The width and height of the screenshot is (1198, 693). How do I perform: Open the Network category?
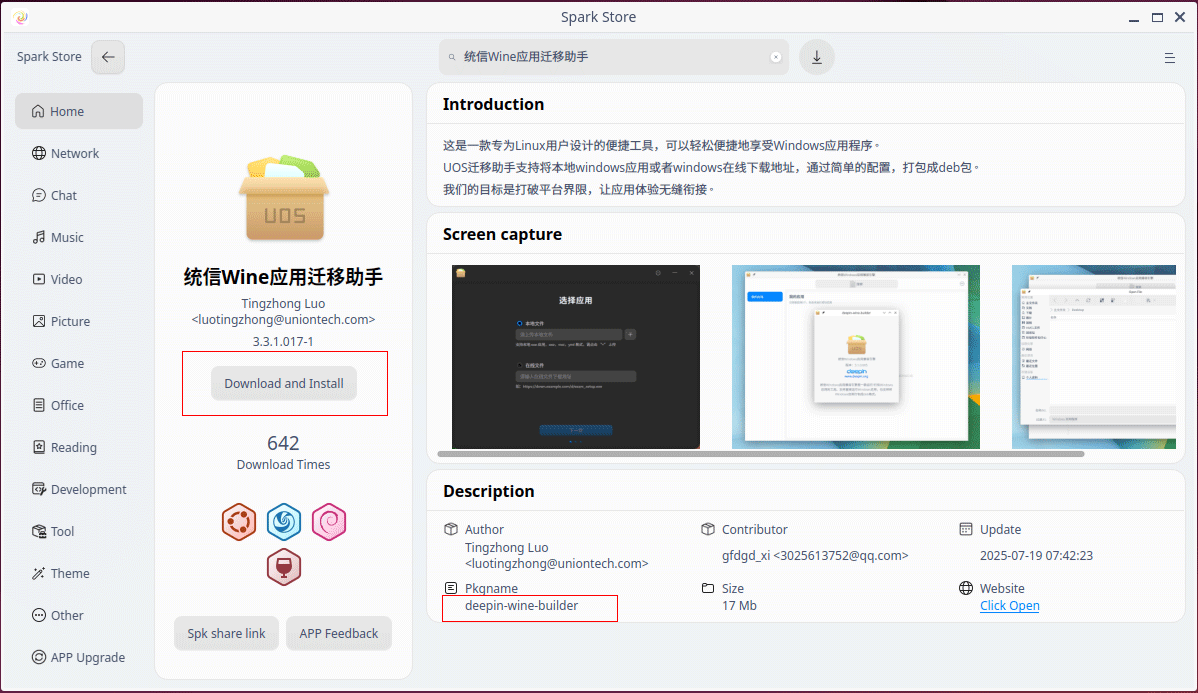click(x=79, y=154)
